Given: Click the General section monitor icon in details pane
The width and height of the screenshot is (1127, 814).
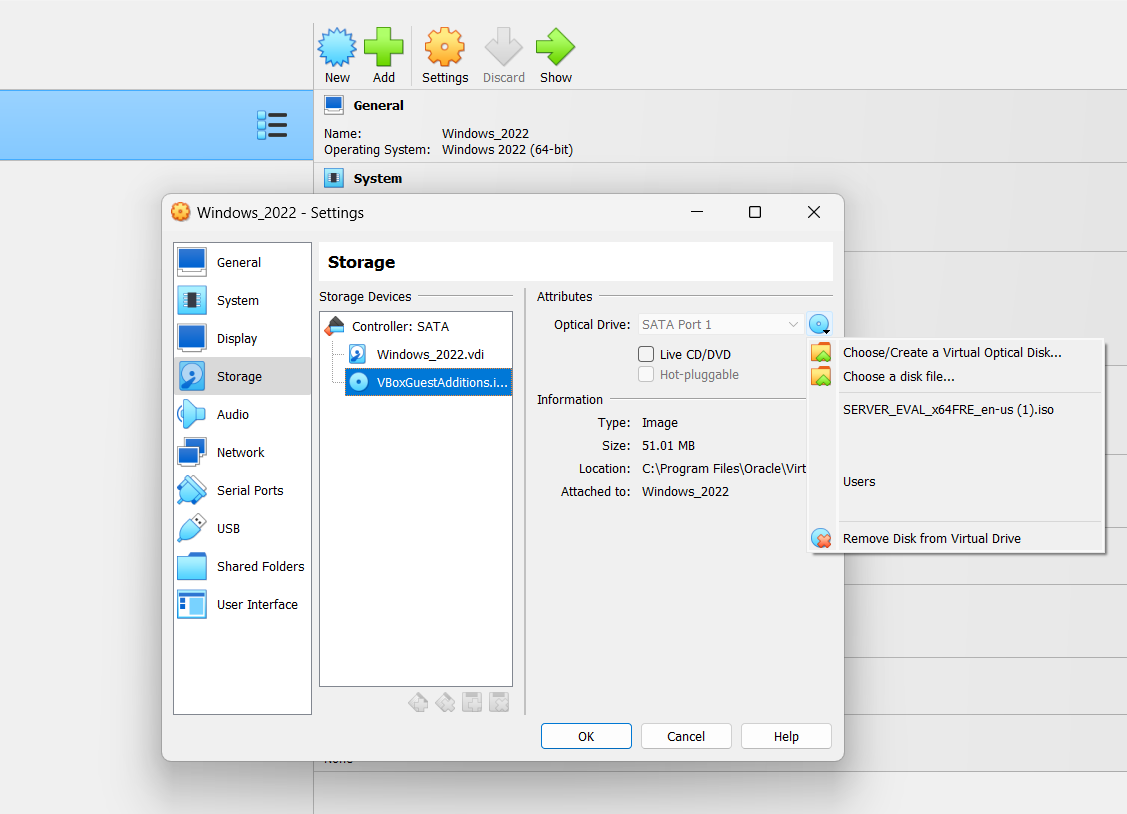Looking at the screenshot, I should click(x=334, y=105).
